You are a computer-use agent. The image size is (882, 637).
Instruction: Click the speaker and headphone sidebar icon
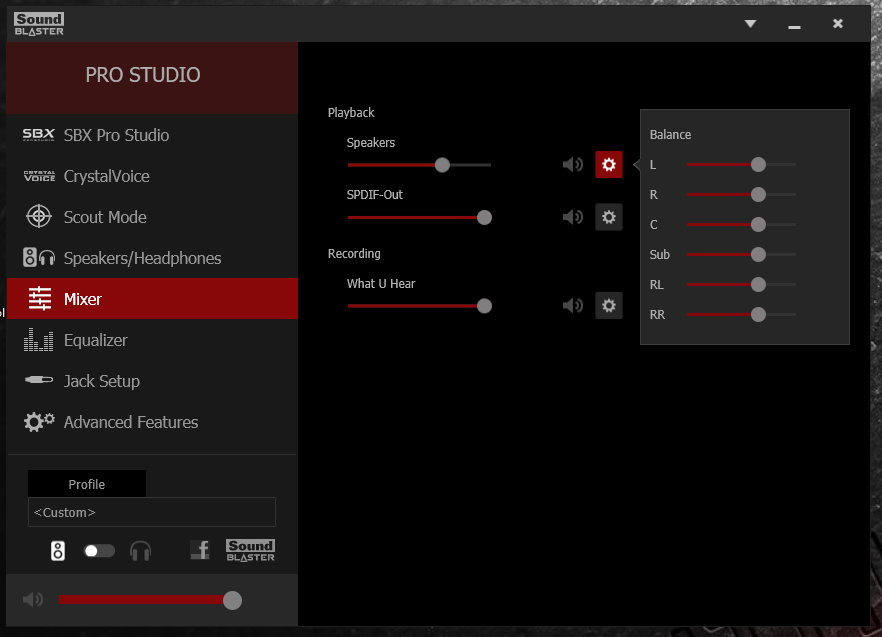click(x=39, y=258)
